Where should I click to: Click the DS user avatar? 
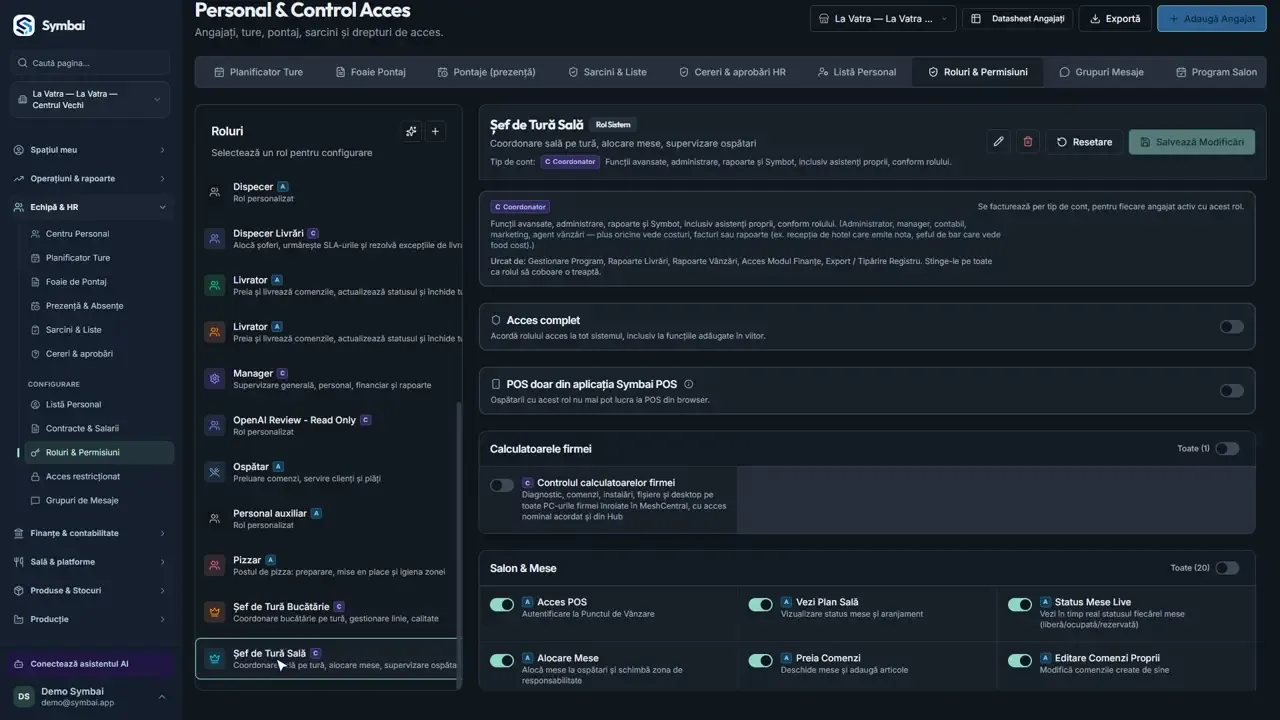(23, 696)
